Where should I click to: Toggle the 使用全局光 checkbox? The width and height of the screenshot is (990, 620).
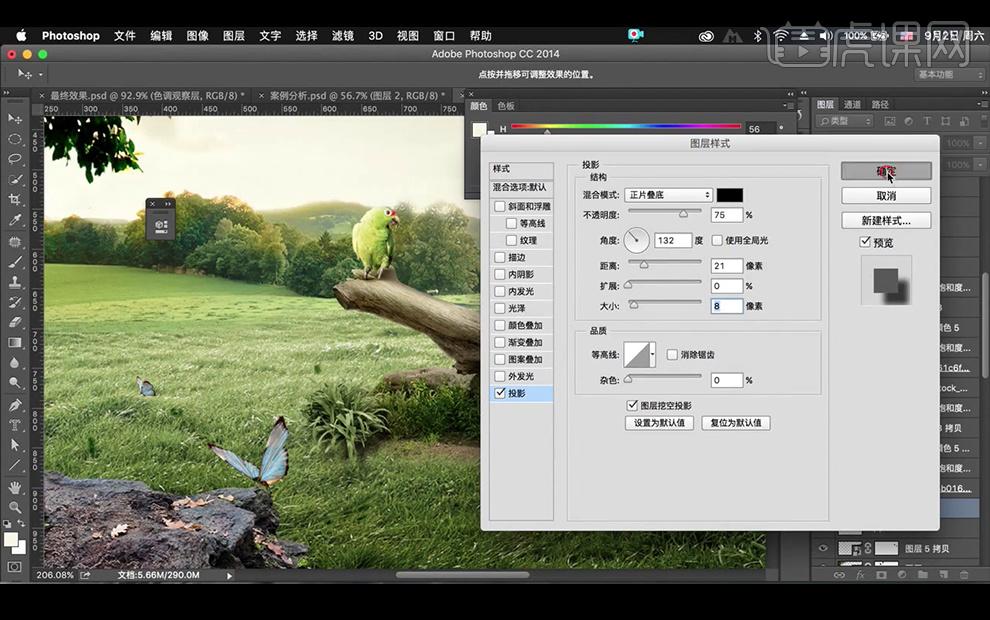717,241
